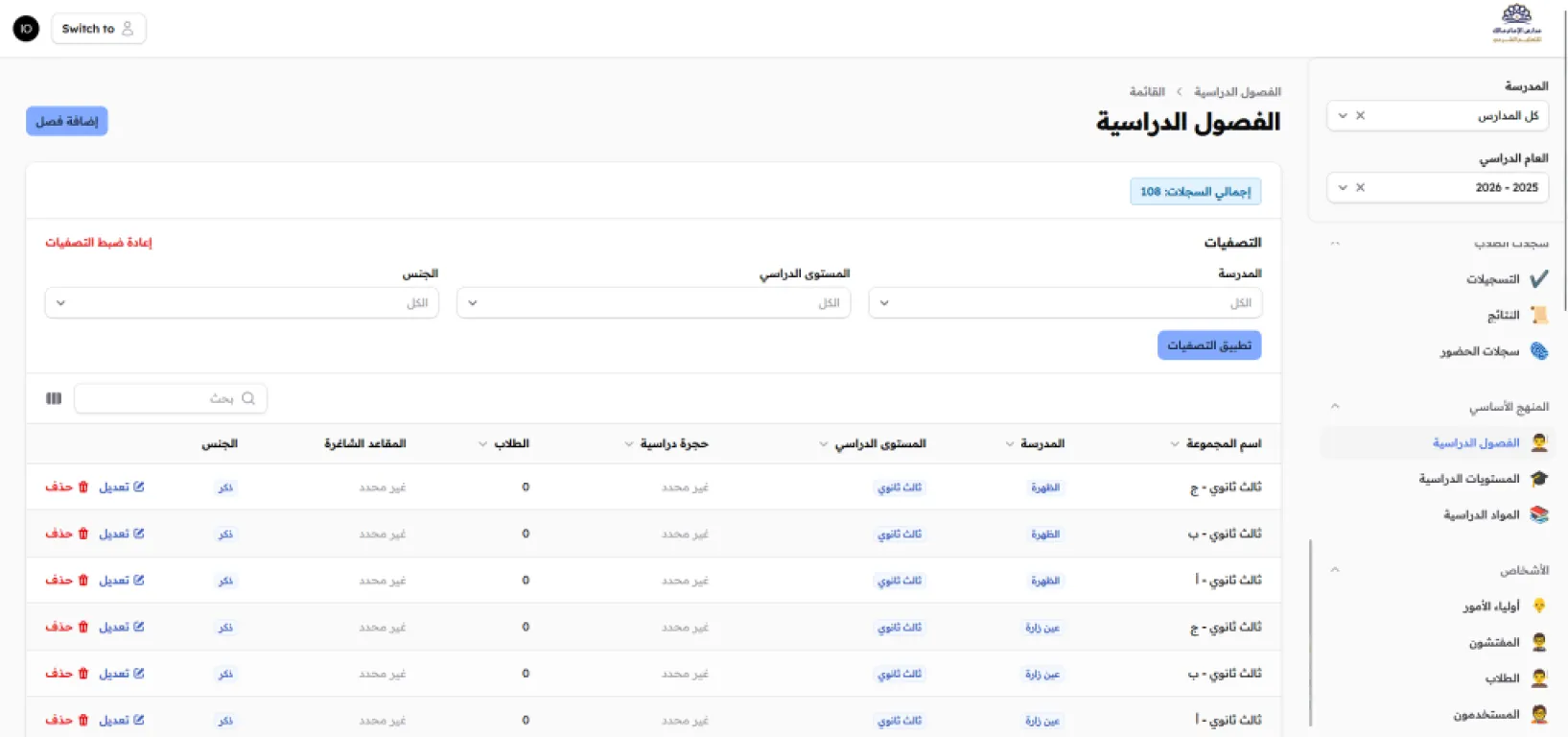Click the الجنس table column header
This screenshot has width=1568, height=737.
click(220, 443)
